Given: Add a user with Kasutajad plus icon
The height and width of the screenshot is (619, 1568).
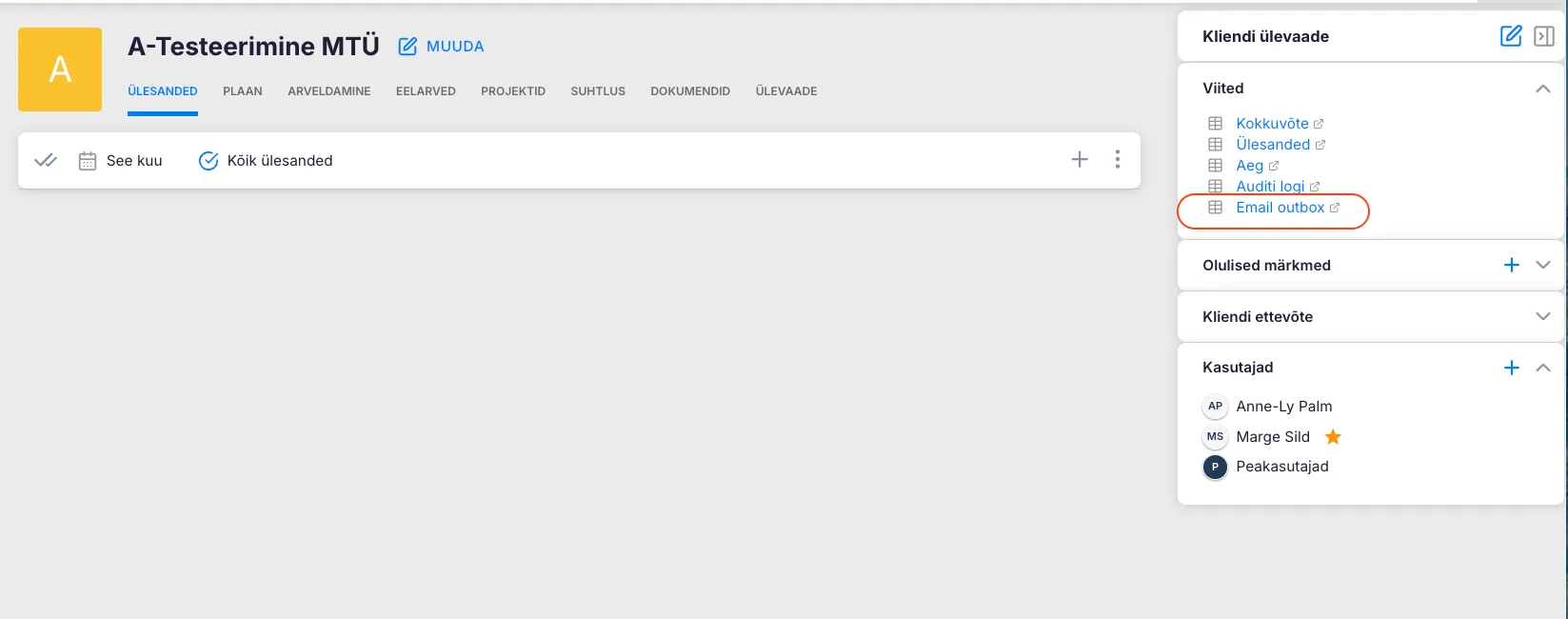Looking at the screenshot, I should click(1511, 368).
